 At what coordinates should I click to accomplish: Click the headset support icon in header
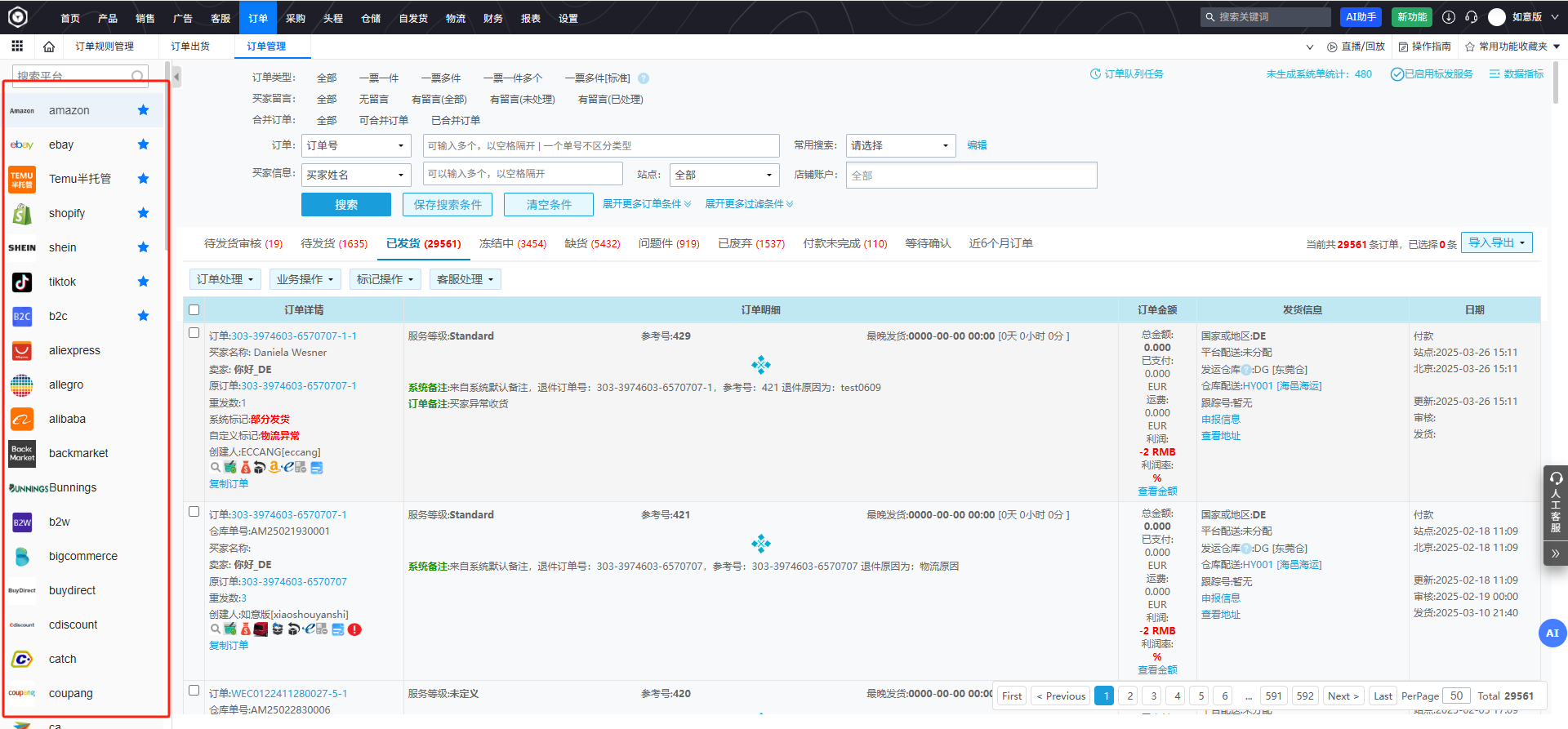pos(1471,17)
